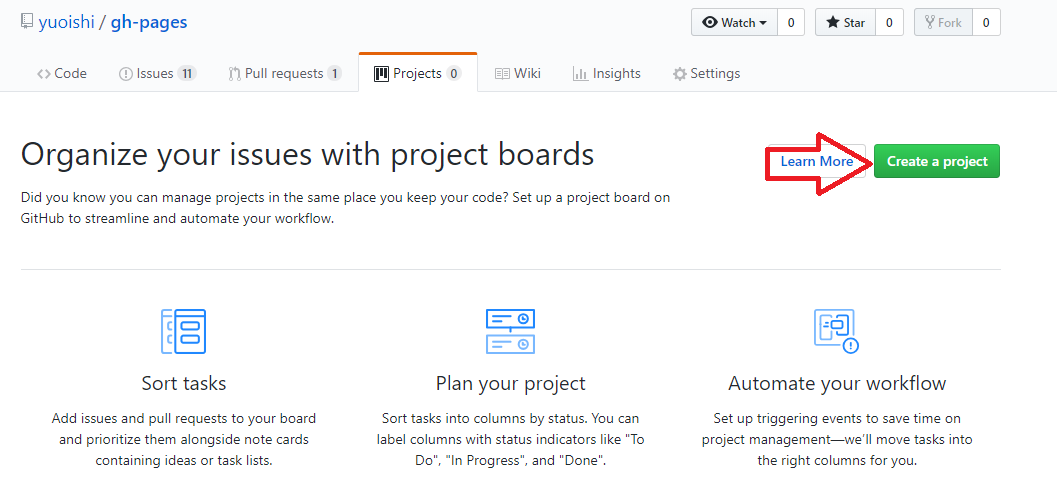View the stargazers count next to Star
This screenshot has height=495, width=1057.
pyautogui.click(x=889, y=22)
